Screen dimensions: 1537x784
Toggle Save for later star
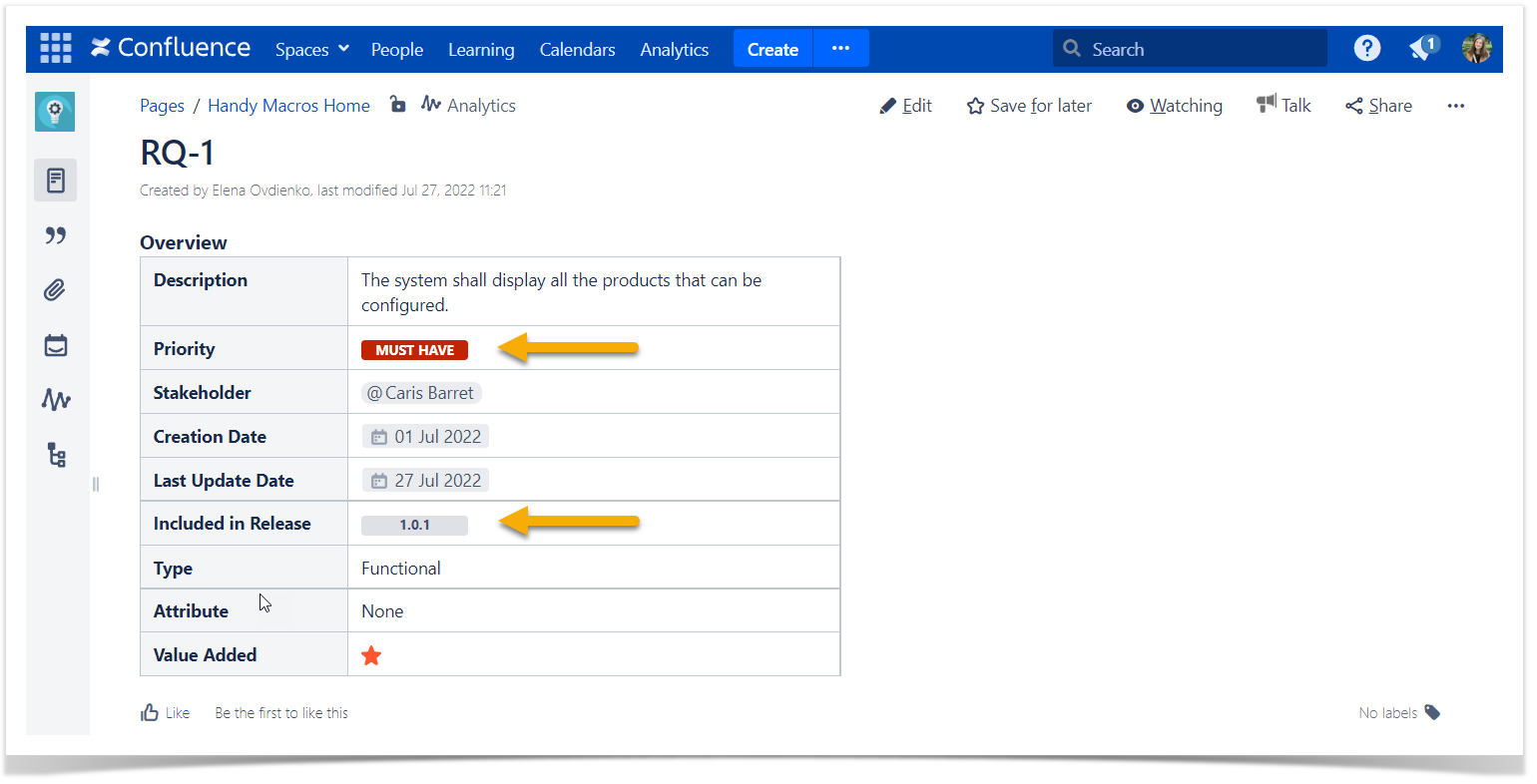[1029, 106]
